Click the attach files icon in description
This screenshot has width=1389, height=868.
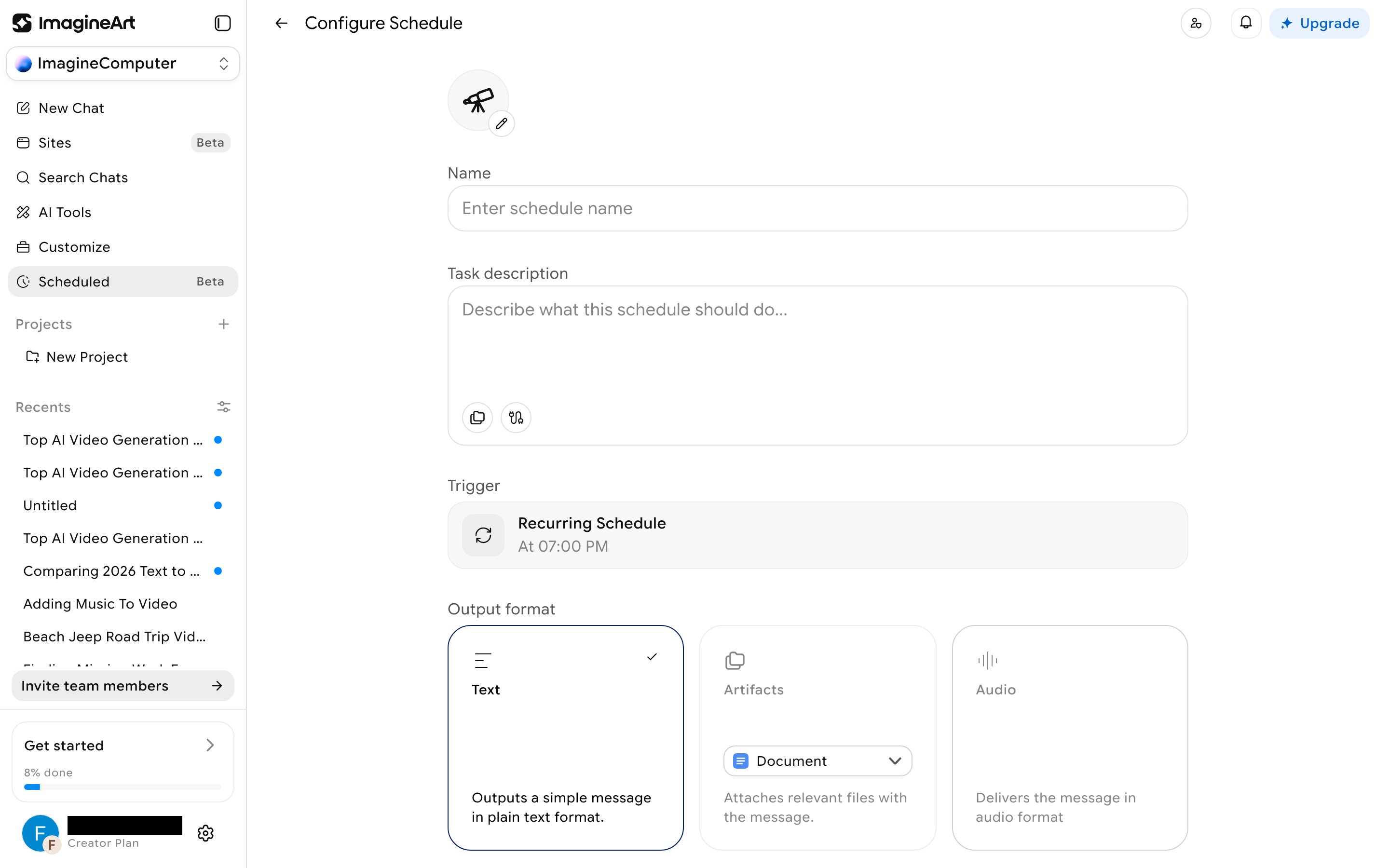click(x=477, y=417)
